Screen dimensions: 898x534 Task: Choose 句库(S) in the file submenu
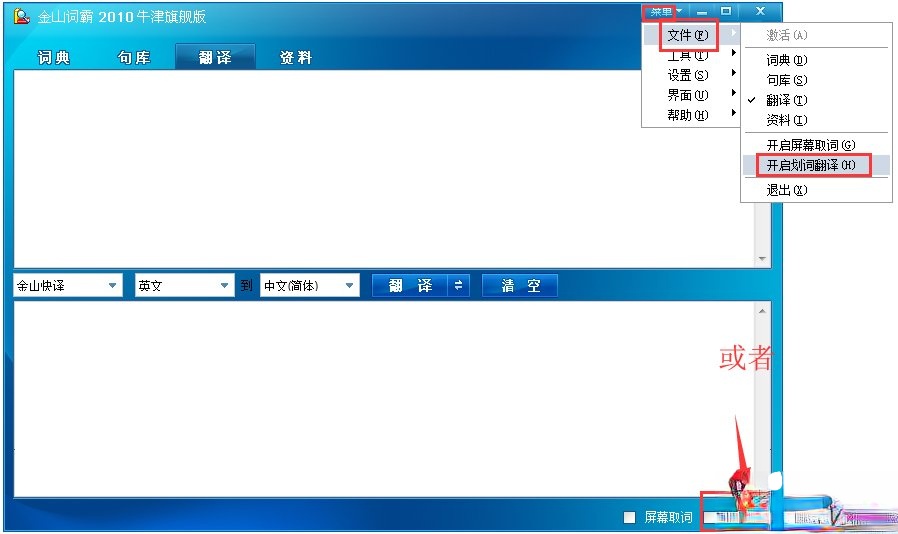[816, 80]
